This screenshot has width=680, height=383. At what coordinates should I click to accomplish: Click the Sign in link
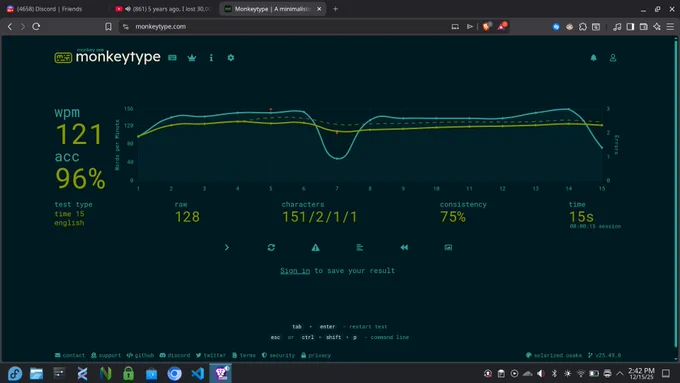tap(295, 271)
